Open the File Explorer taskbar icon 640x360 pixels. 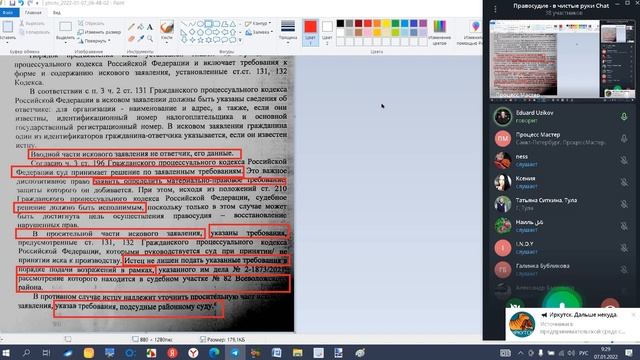(x=297, y=353)
